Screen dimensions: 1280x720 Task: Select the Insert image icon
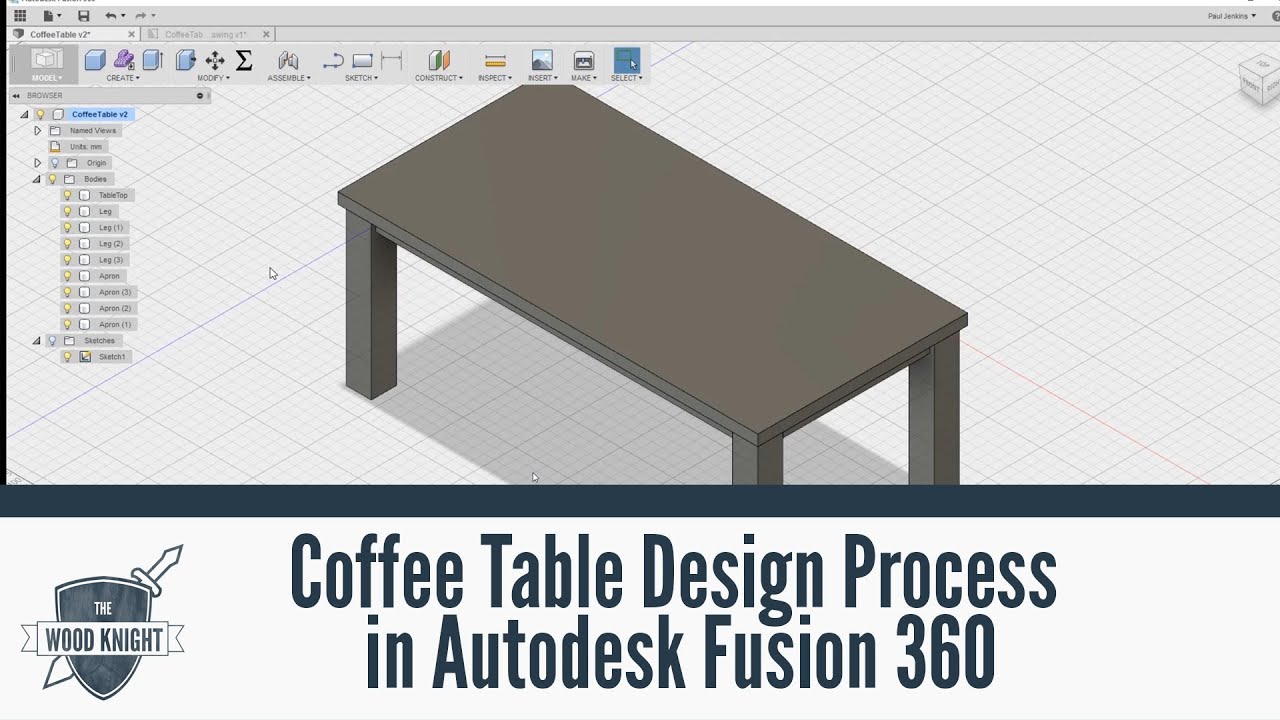point(542,60)
